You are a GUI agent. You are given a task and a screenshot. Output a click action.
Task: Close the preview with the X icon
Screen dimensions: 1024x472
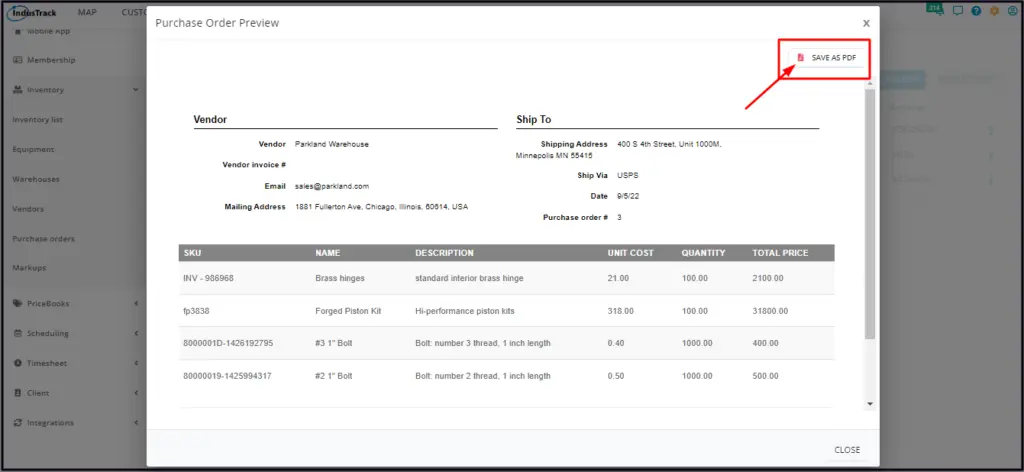point(866,23)
